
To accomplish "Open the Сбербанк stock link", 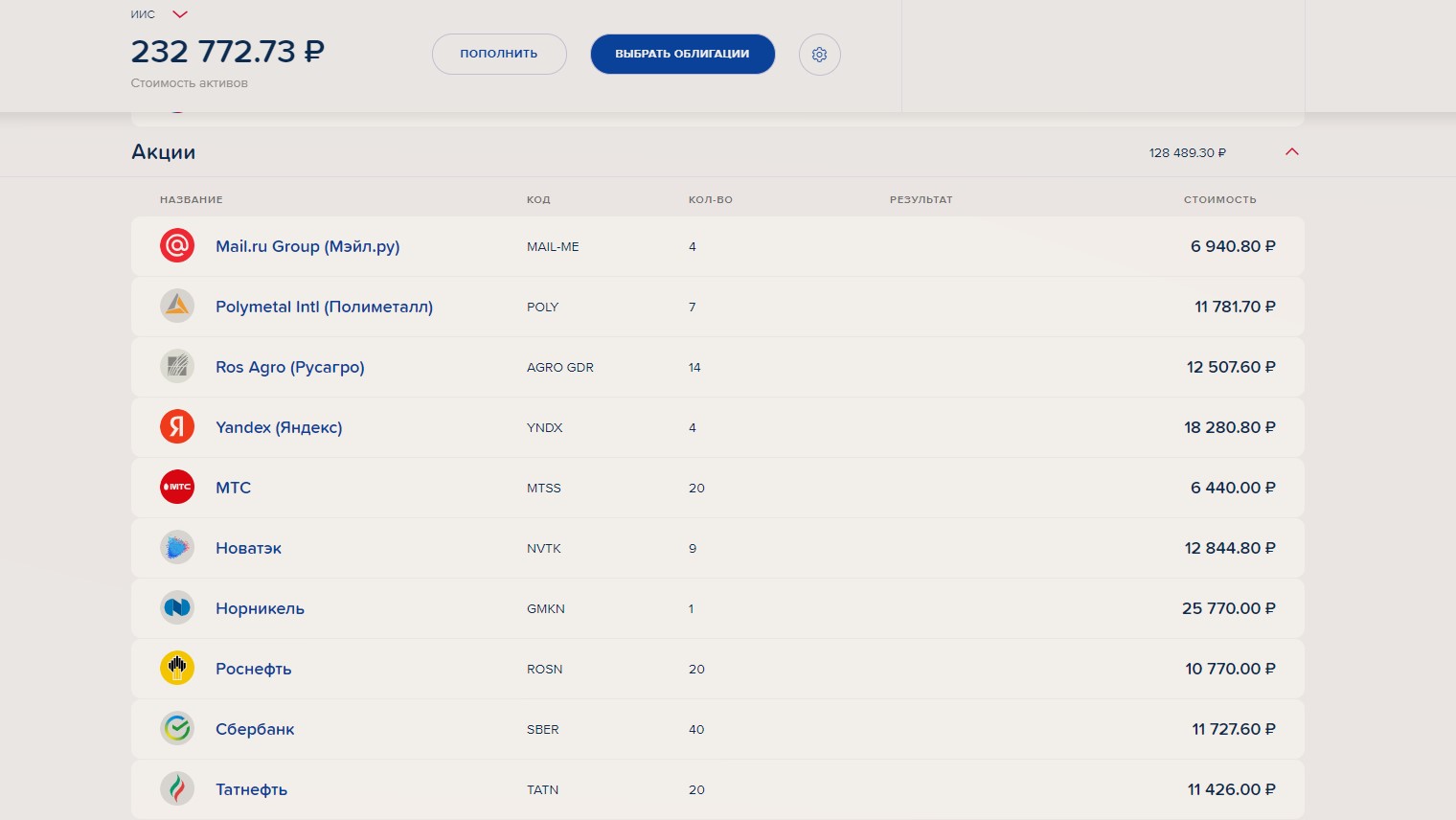I will point(255,729).
